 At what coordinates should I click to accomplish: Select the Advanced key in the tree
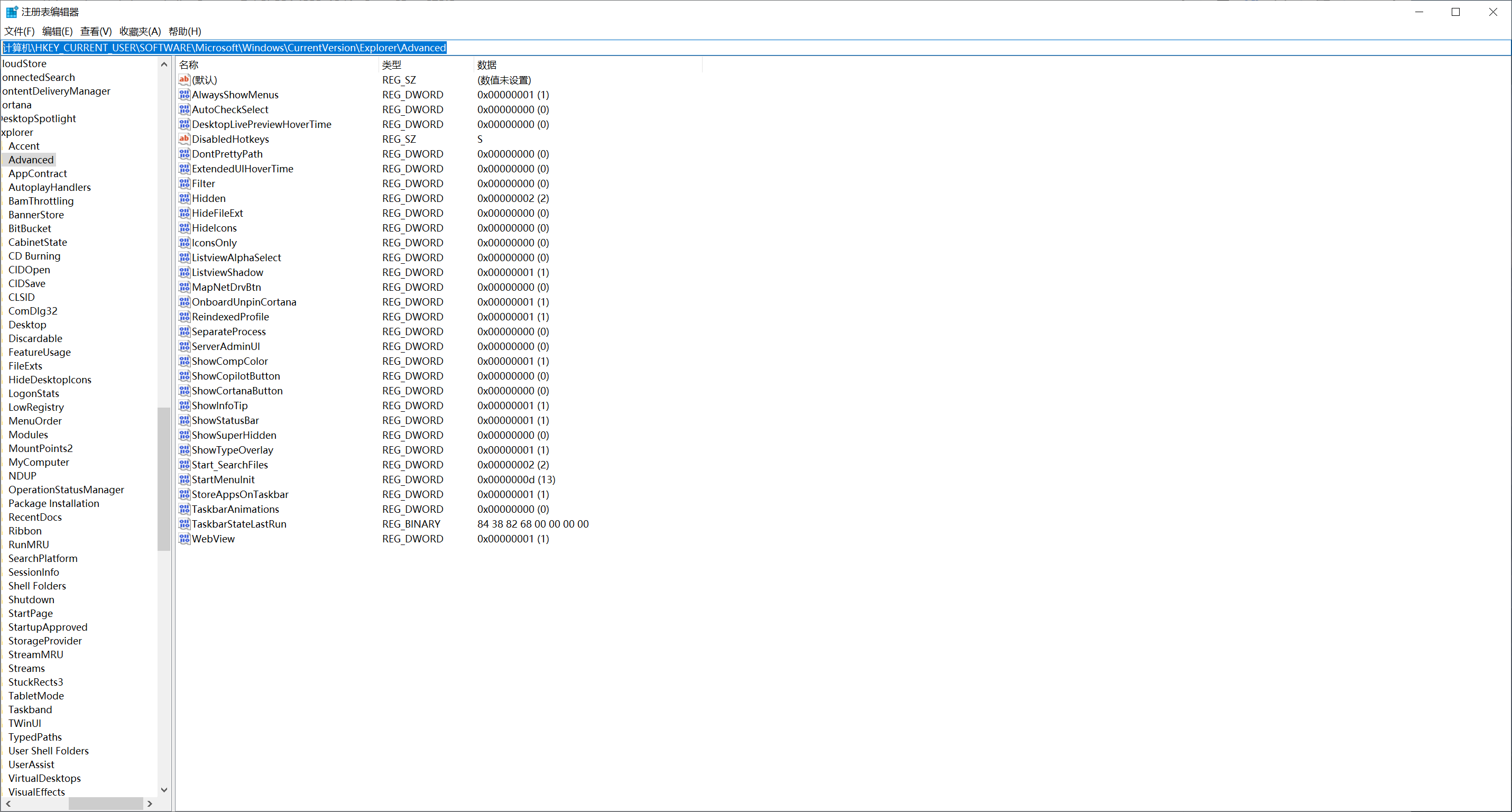coord(31,160)
